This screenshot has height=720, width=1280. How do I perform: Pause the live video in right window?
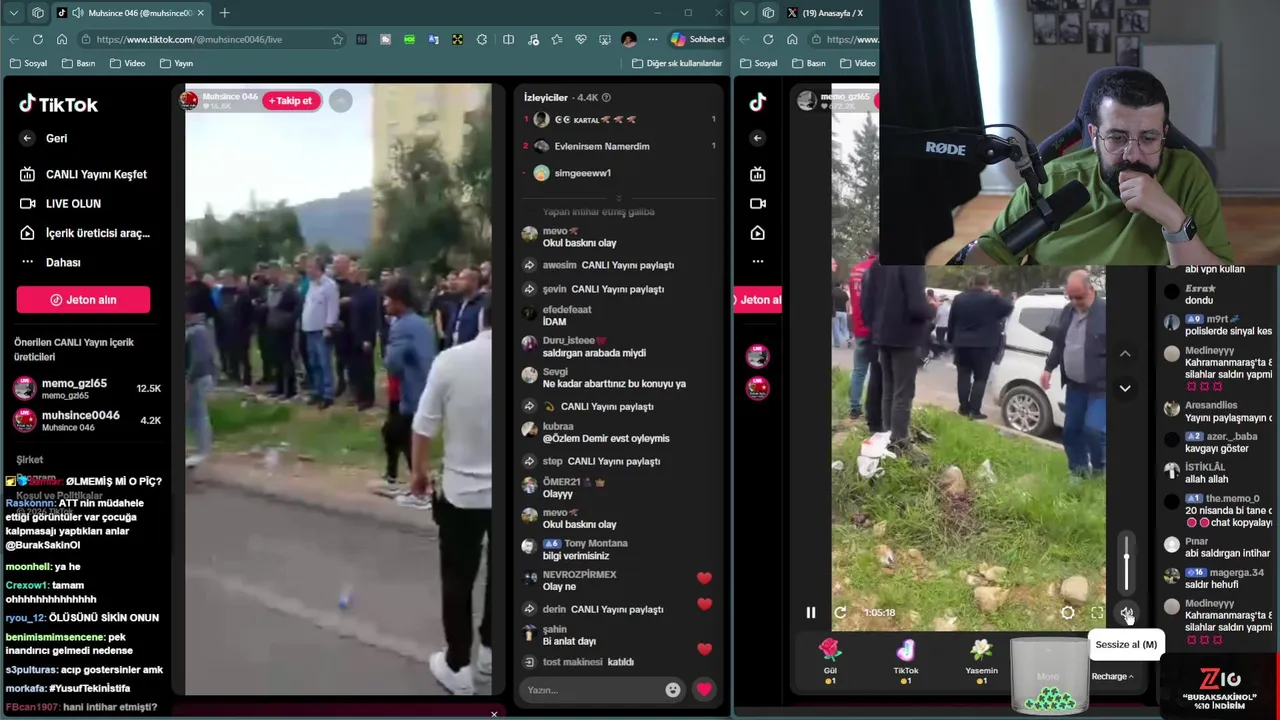(x=811, y=613)
